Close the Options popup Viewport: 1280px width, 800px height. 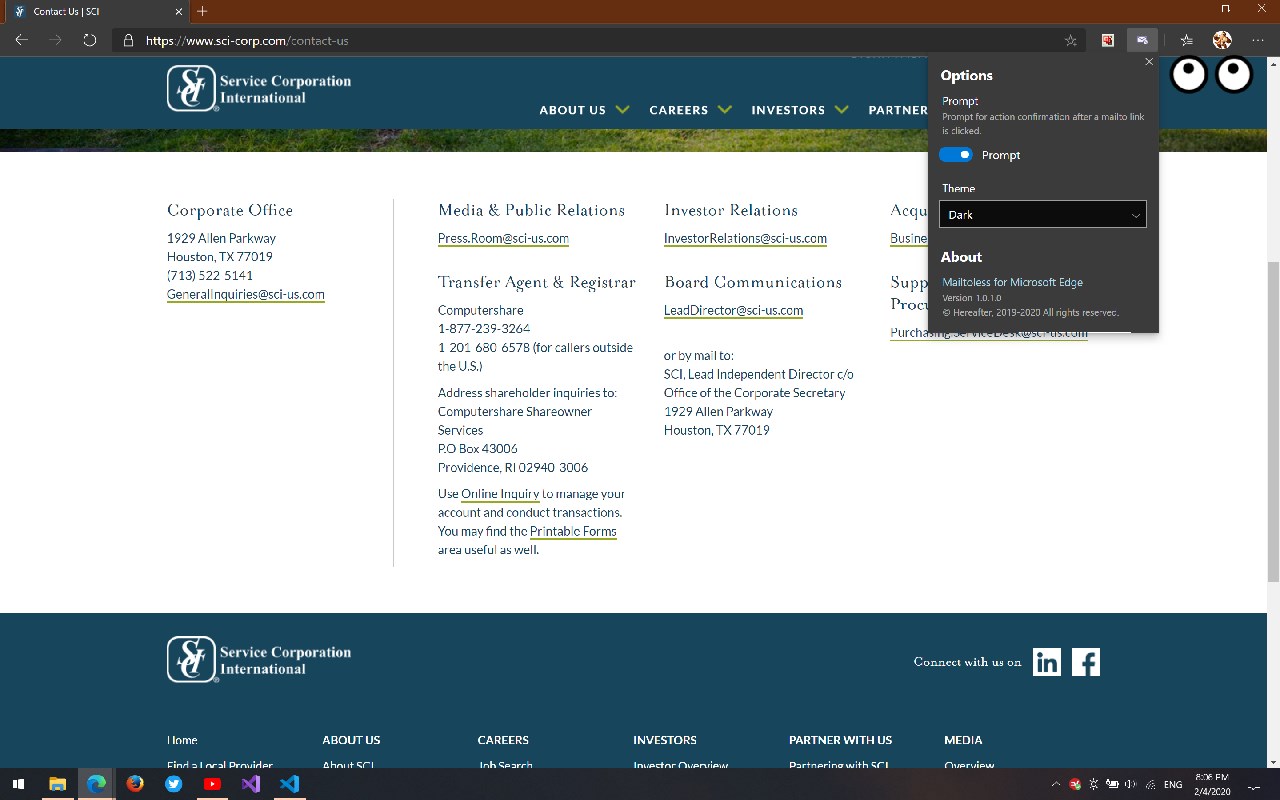[x=1149, y=62]
